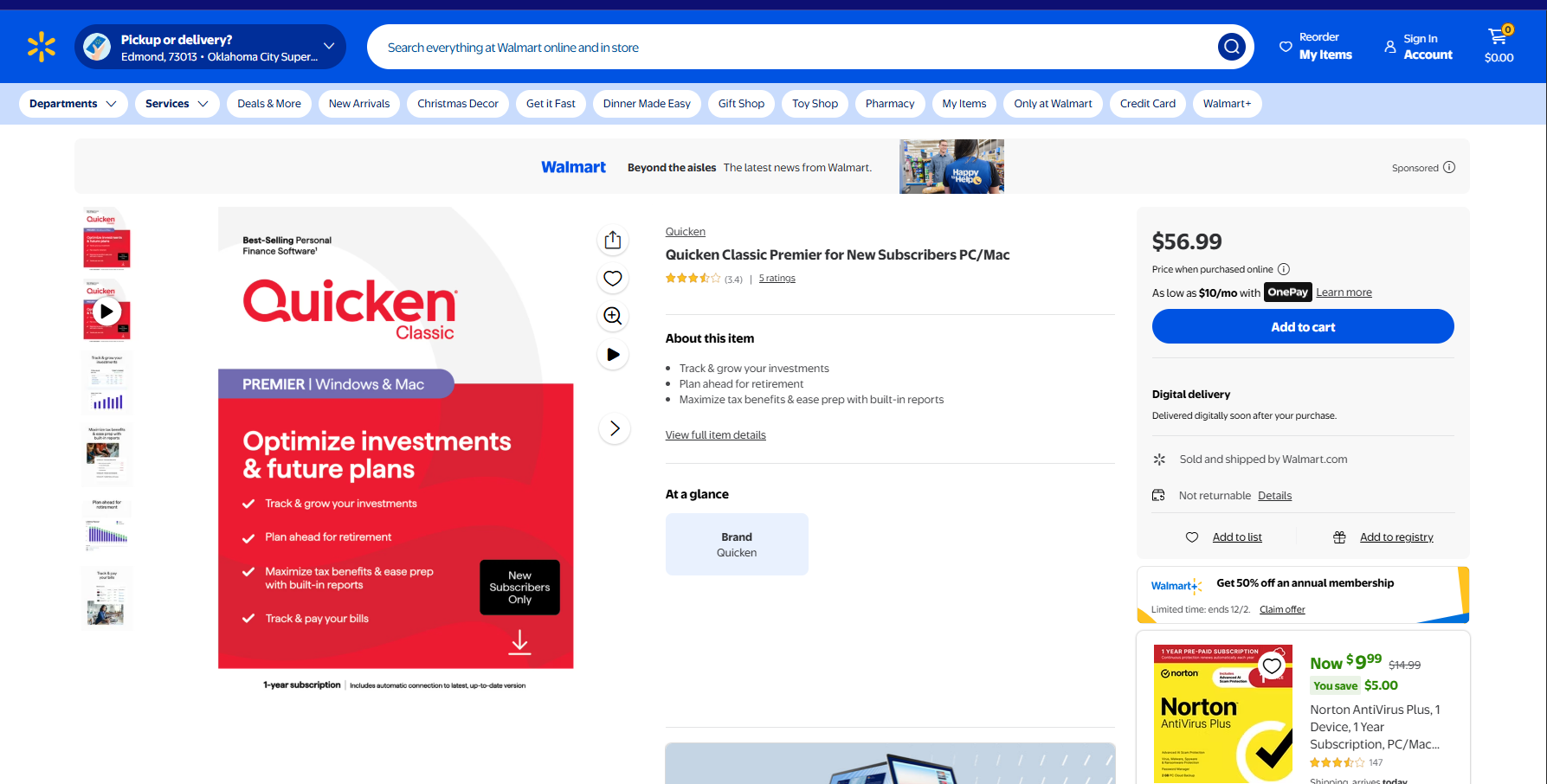Favorite the Quicken product with heart icon
1547x784 pixels.
613,278
